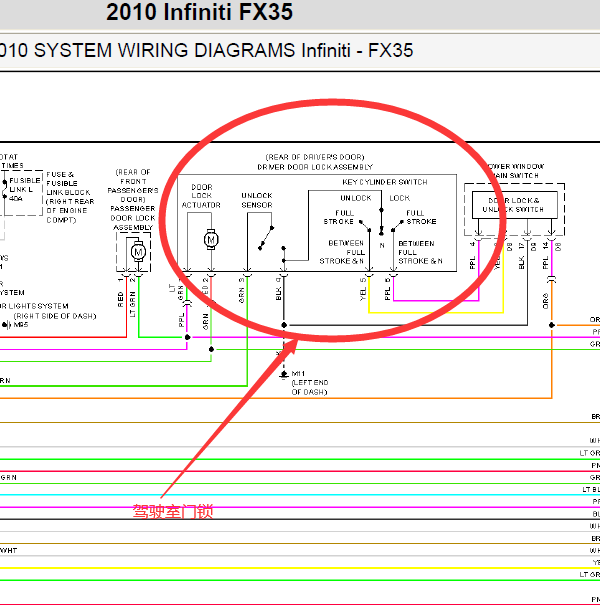Click the M11 ground symbol
600x606 pixels.
click(x=284, y=374)
